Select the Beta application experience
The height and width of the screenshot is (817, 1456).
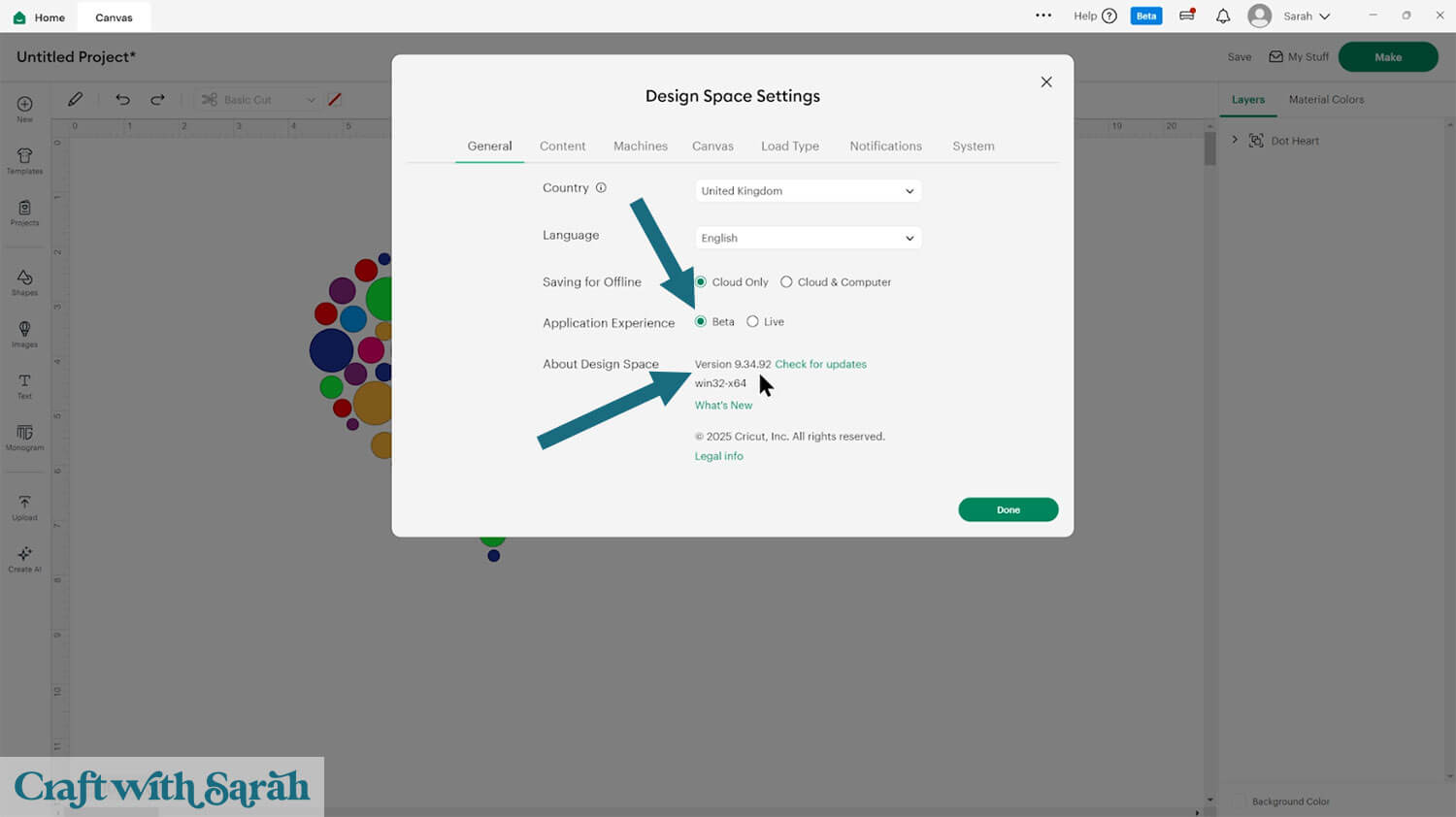tap(701, 321)
